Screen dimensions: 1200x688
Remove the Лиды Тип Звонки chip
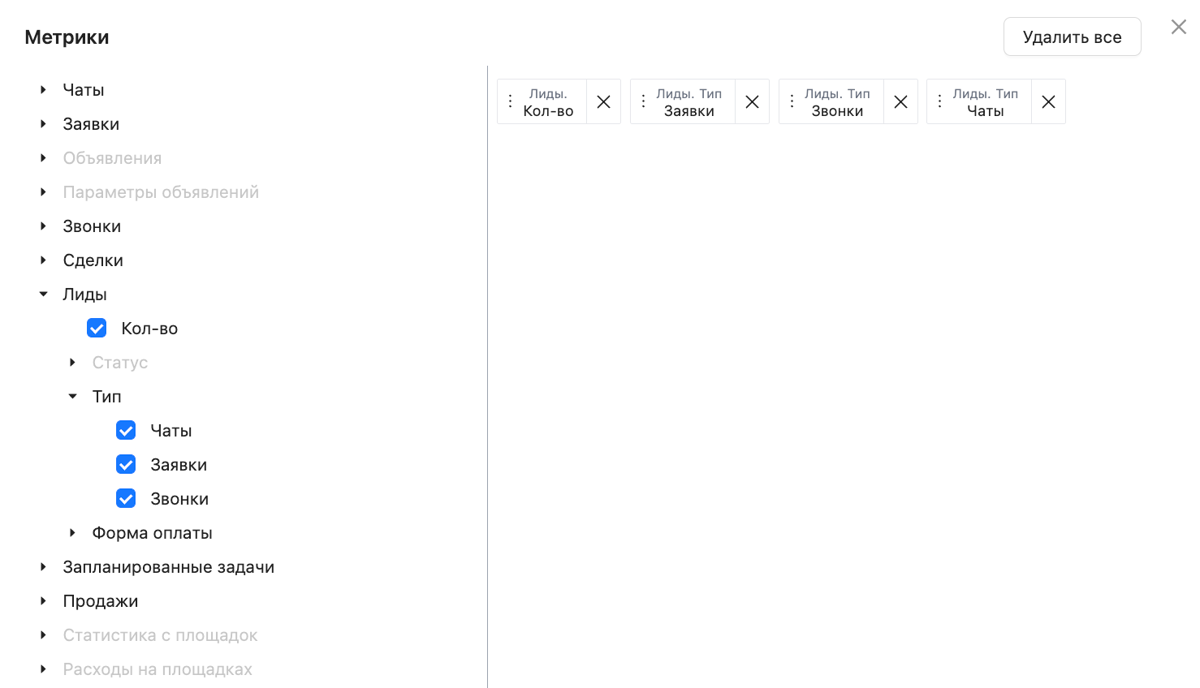coord(900,102)
